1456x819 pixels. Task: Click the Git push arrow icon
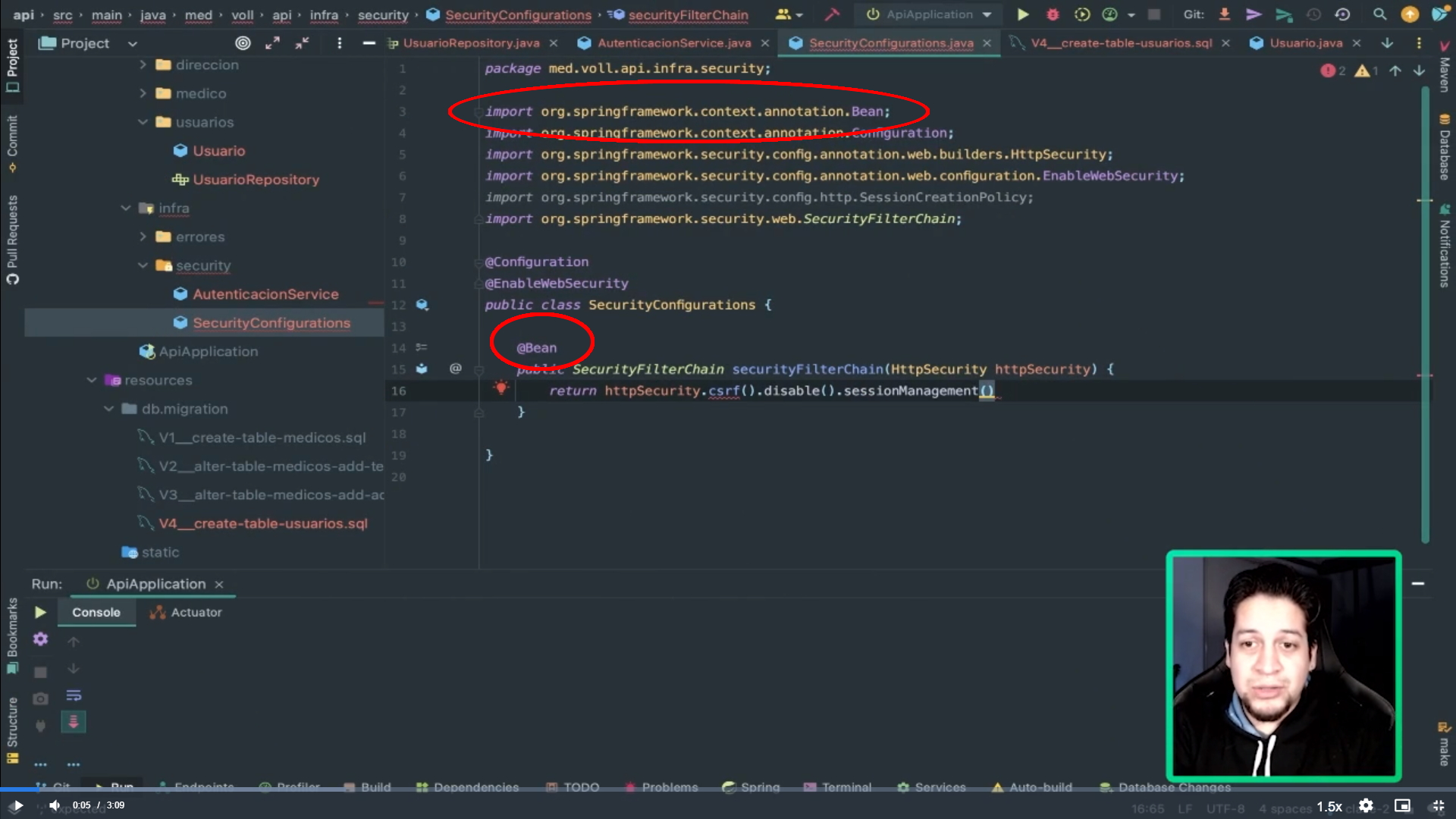click(x=1254, y=14)
